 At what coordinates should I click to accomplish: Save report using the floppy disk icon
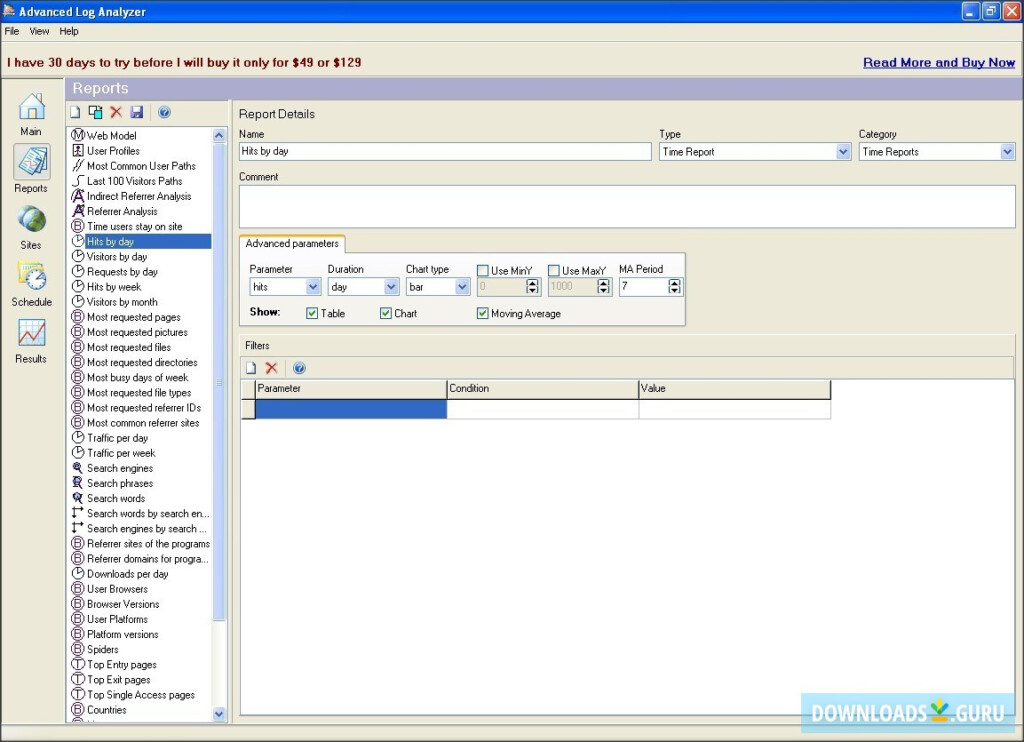pyautogui.click(x=136, y=112)
